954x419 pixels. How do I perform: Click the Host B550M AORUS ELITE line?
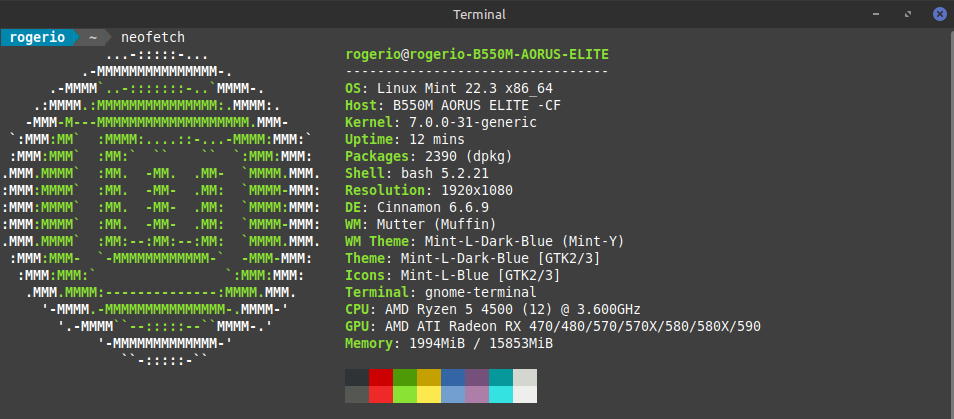point(453,105)
